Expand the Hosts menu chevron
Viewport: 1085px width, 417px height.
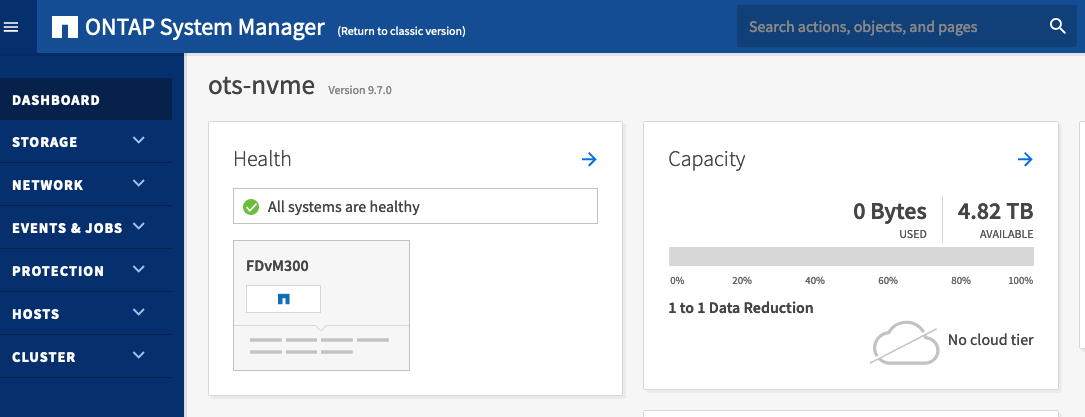coord(139,313)
